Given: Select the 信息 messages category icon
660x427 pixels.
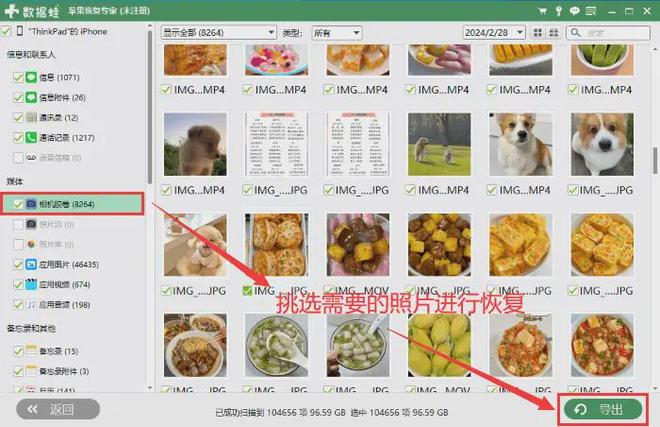Looking at the screenshot, I should click(32, 77).
